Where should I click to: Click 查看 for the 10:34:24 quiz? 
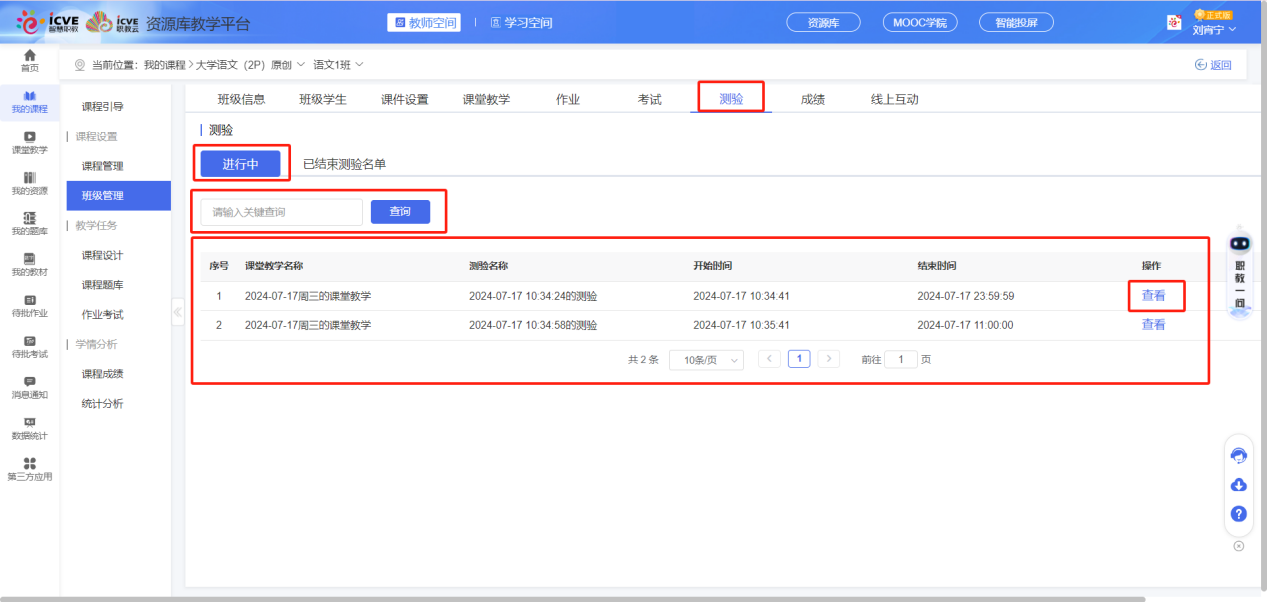click(1153, 296)
